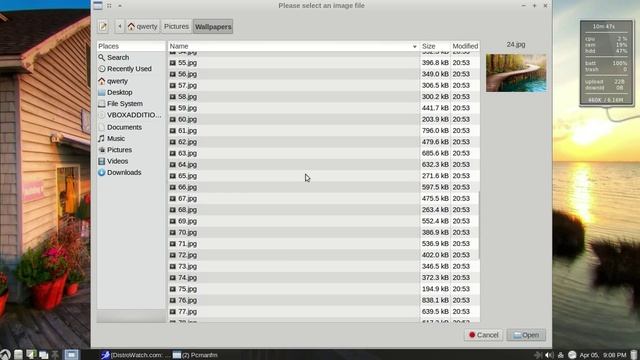Toggle the type-a-file-name edit button
640x360 pixels.
[x=103, y=27]
